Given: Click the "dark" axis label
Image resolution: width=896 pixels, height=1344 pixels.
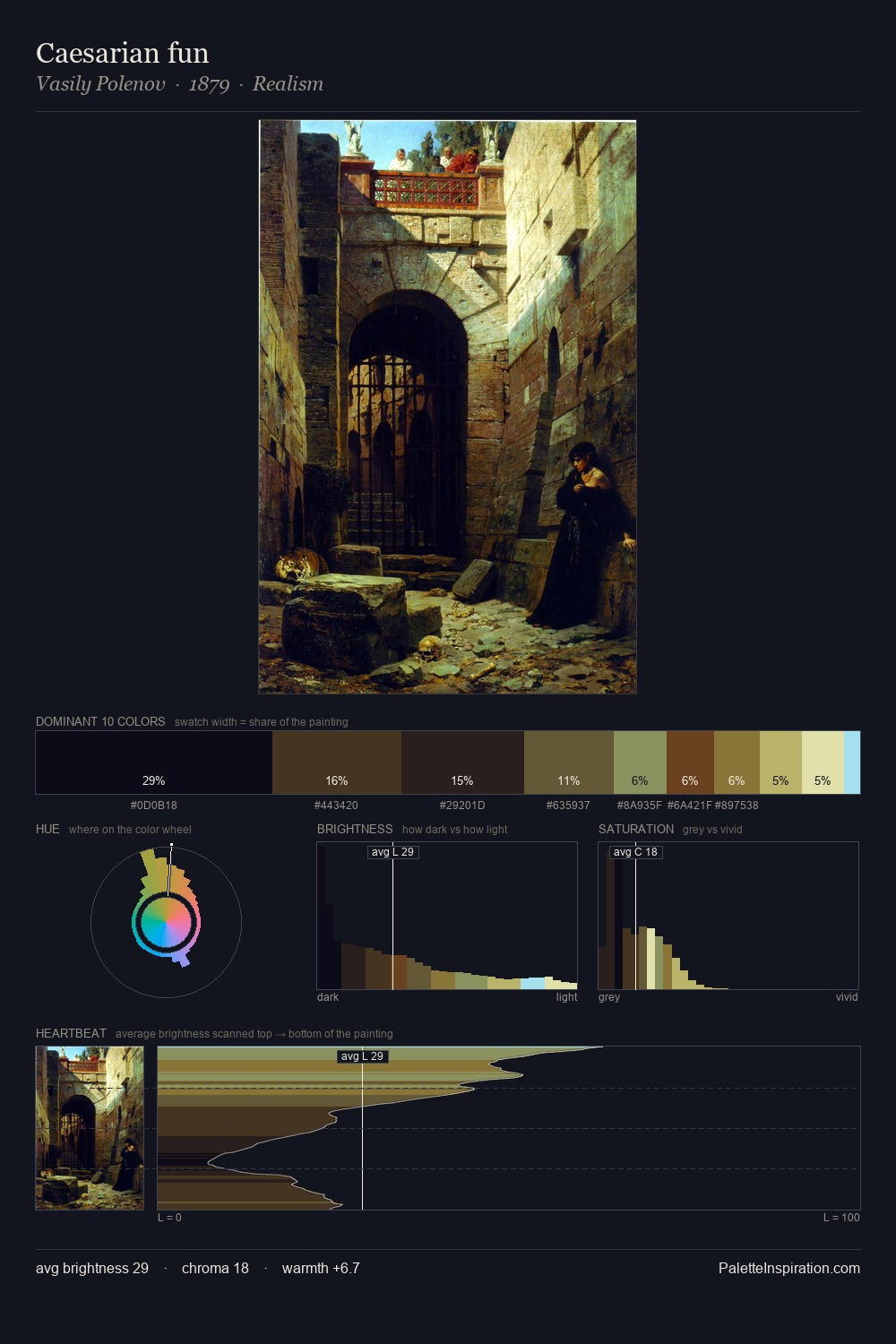Looking at the screenshot, I should [328, 997].
